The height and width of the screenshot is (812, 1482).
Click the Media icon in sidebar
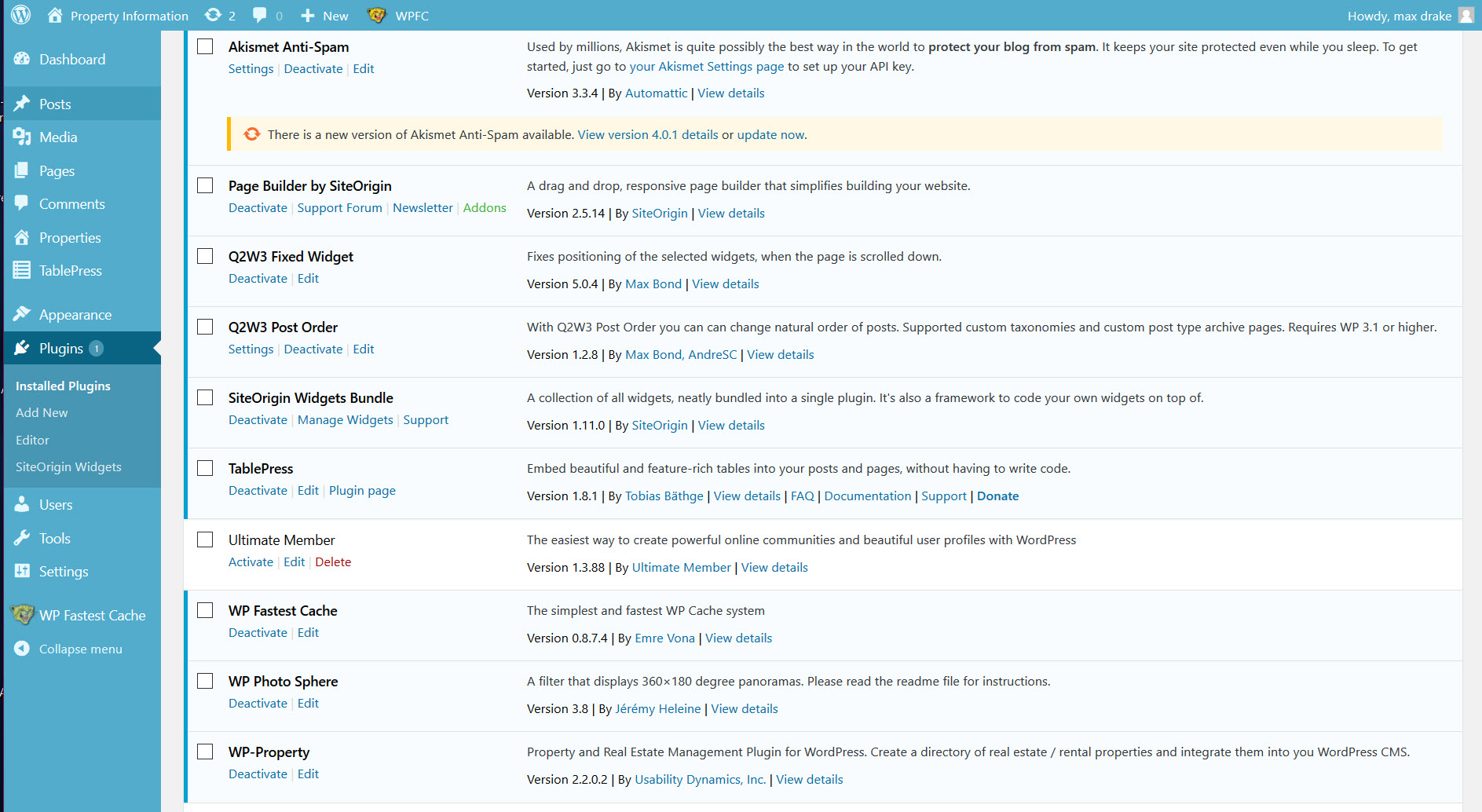pyautogui.click(x=22, y=137)
